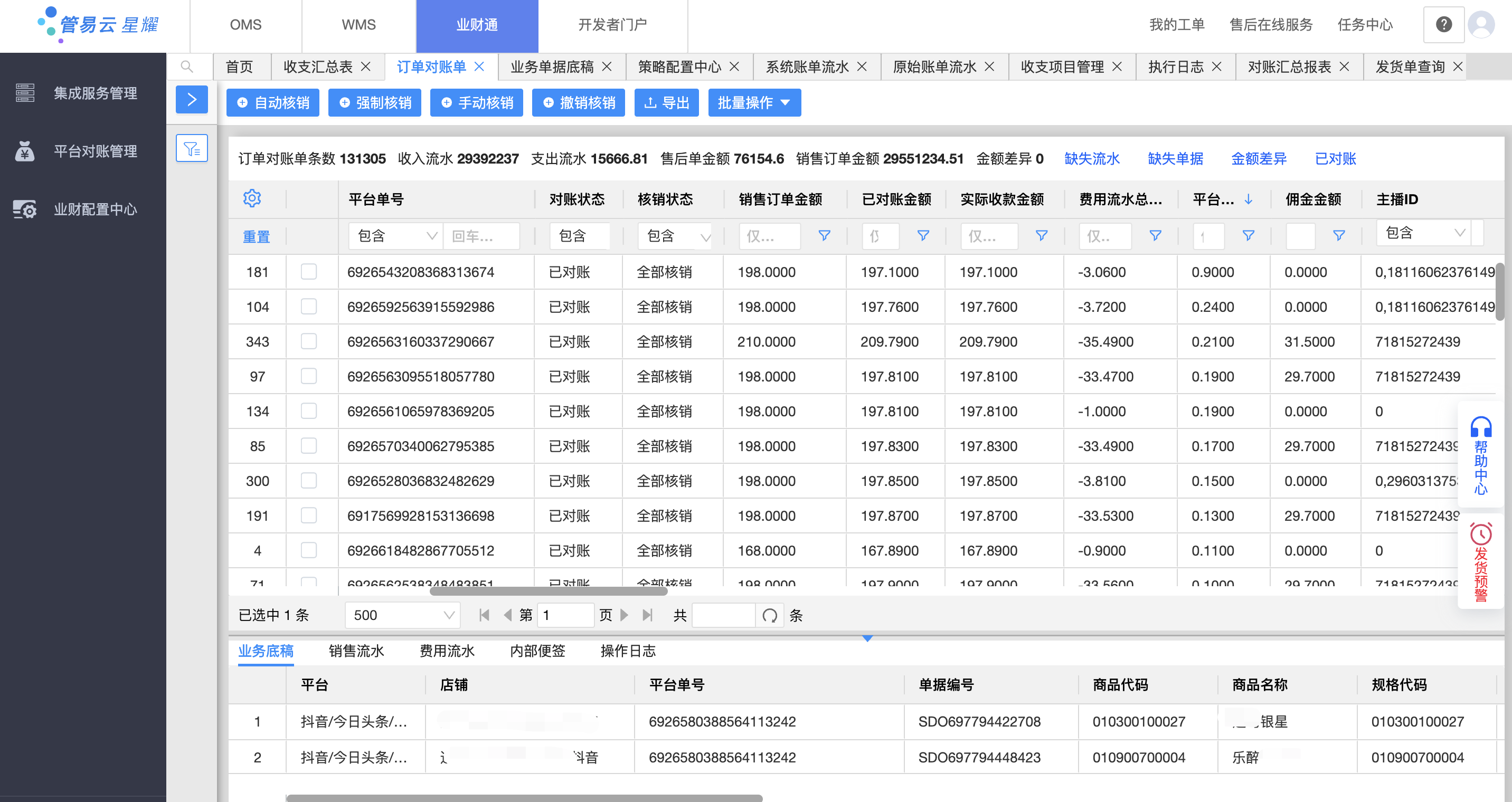Open the filter panel icon
The image size is (1512, 802).
192,148
